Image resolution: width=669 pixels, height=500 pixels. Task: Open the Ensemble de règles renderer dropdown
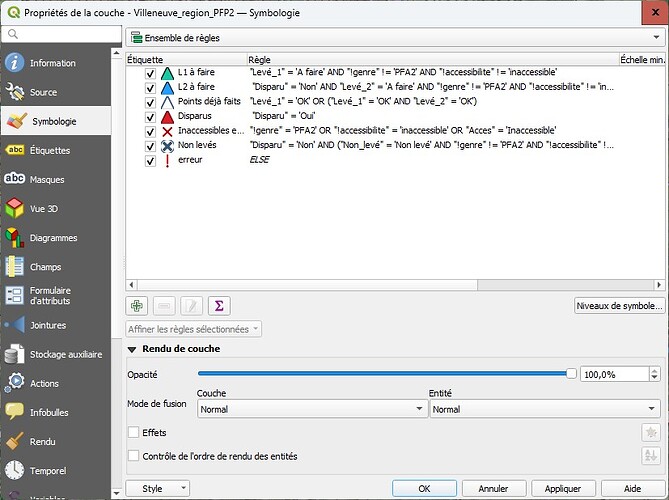(x=396, y=38)
